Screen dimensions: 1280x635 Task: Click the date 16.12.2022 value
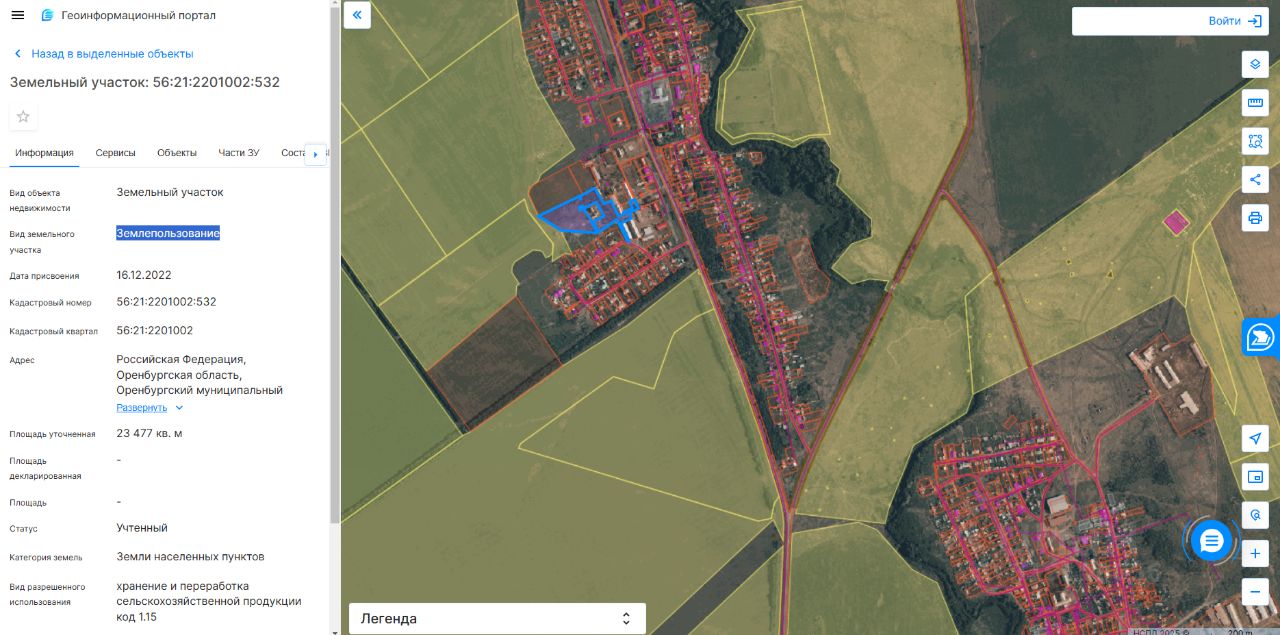click(x=144, y=275)
